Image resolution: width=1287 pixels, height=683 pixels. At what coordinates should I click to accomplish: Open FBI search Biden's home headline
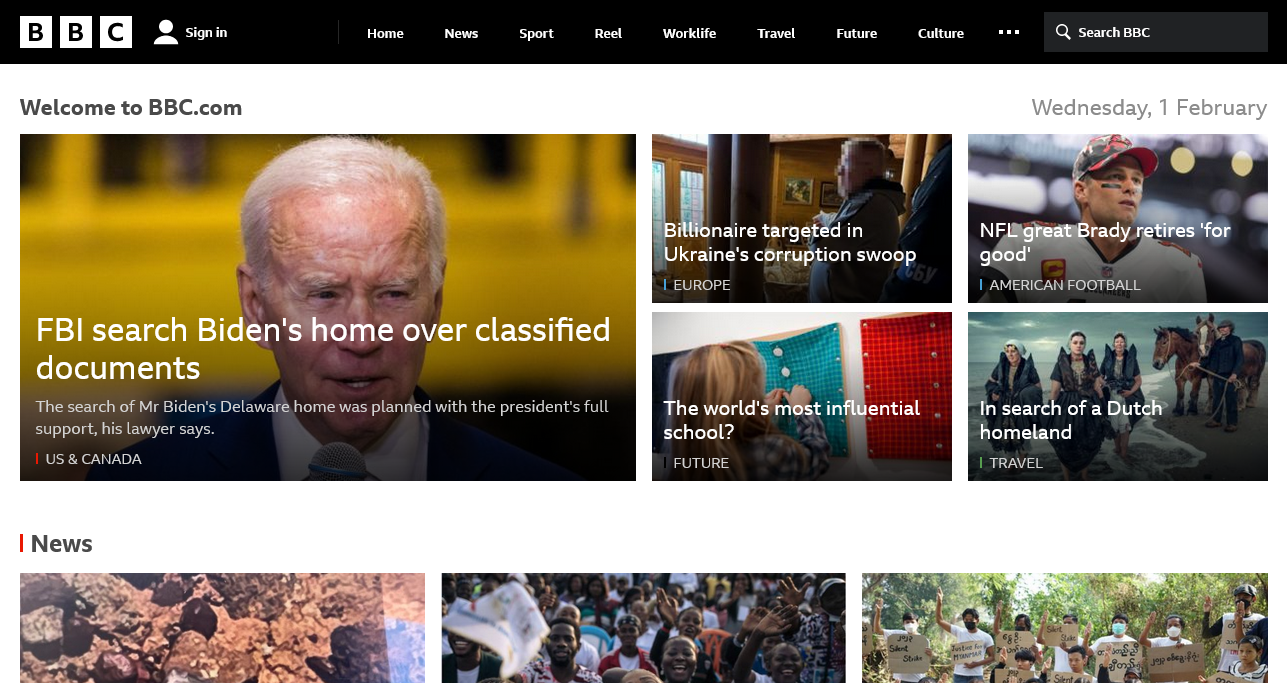pos(323,348)
